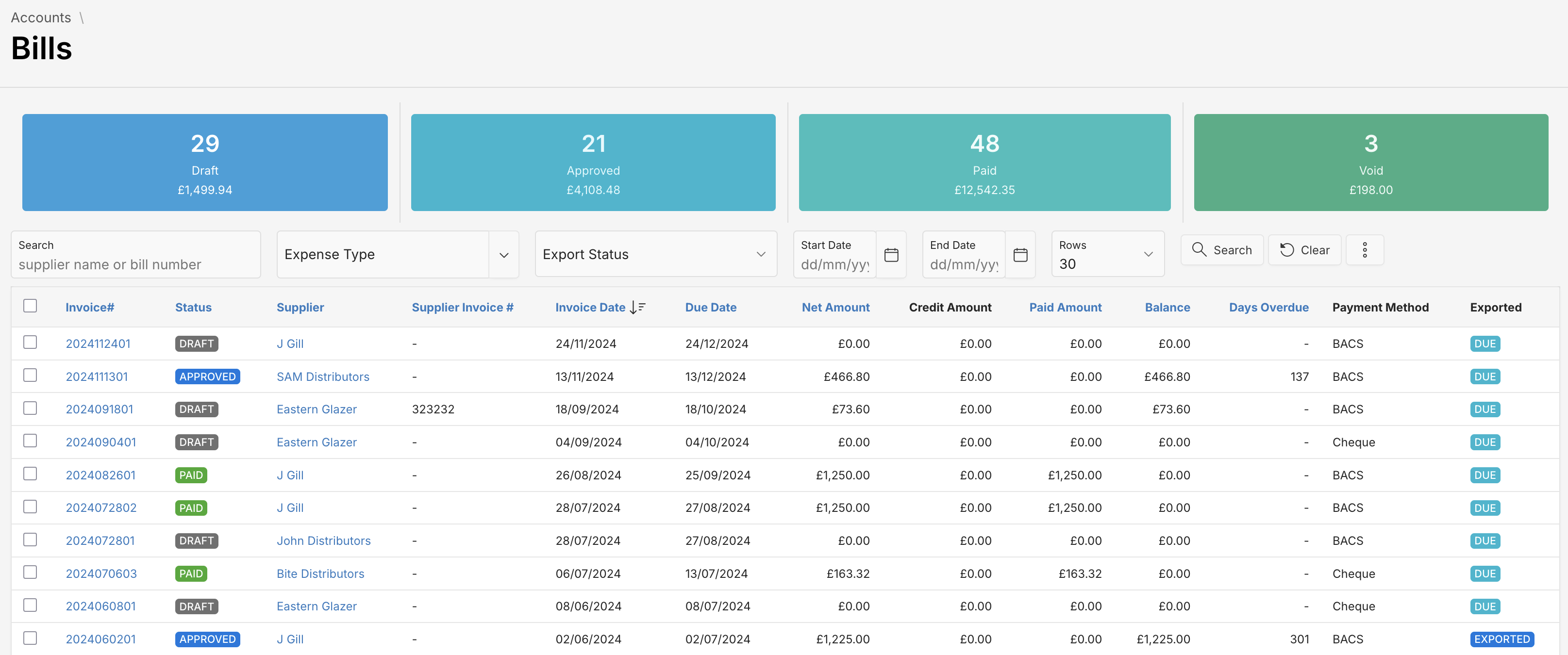Open the three-dot more options menu
Screen dimensions: 1568x655
1365,250
